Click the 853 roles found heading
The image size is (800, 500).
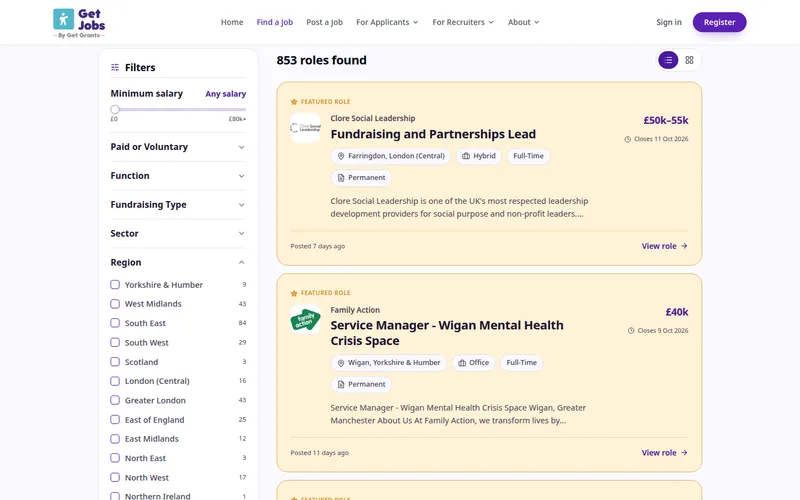point(321,60)
